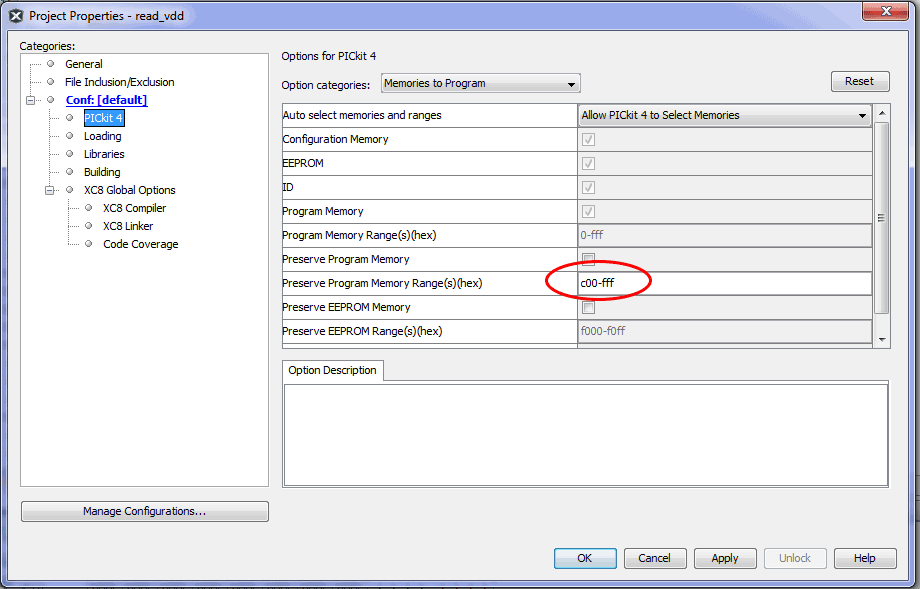This screenshot has width=920, height=589.
Task: Open Manage Configurations dialog
Action: point(144,512)
